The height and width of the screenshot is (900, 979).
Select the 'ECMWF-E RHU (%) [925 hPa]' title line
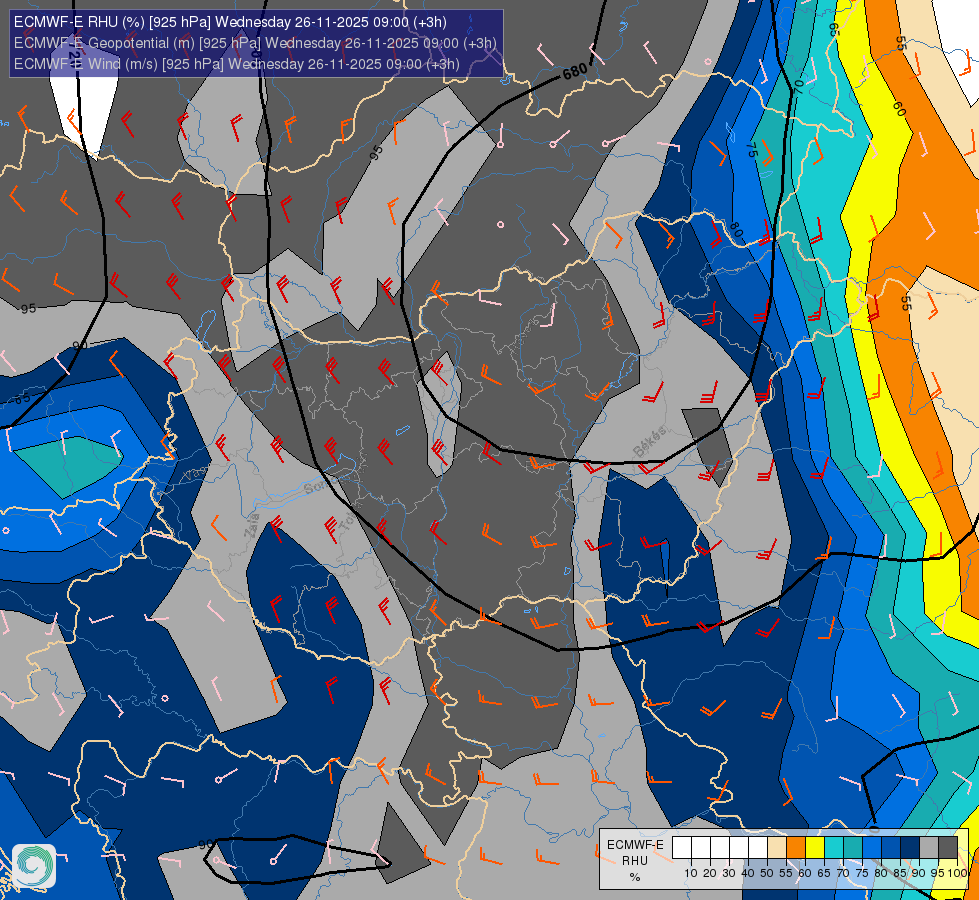pyautogui.click(x=230, y=22)
